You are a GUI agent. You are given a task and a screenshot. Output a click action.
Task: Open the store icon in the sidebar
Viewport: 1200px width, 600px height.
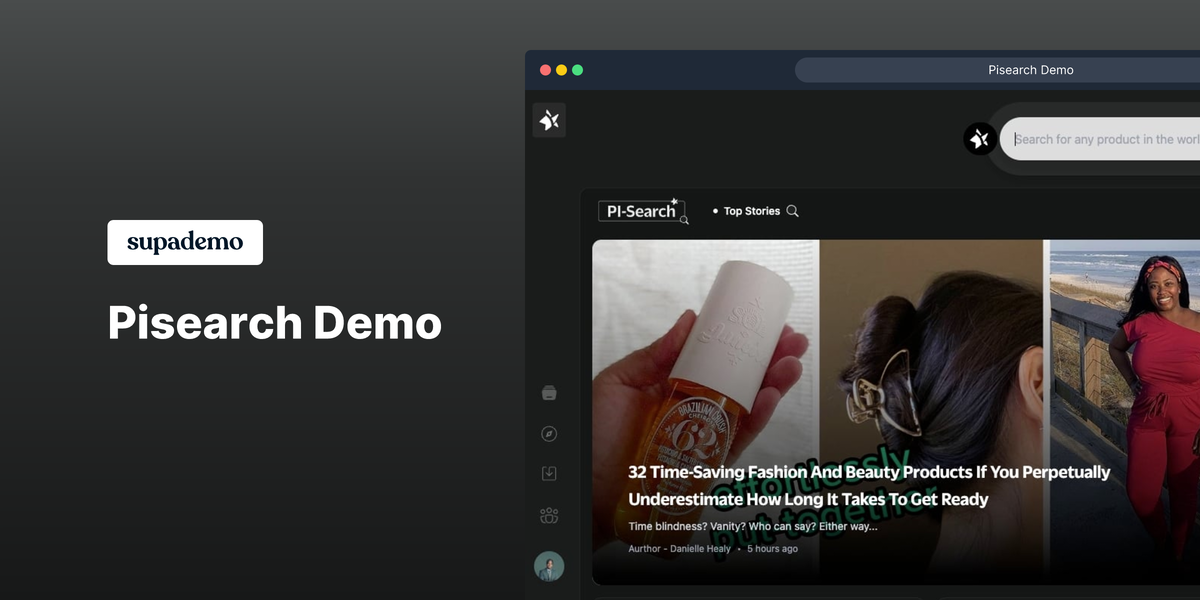point(549,393)
